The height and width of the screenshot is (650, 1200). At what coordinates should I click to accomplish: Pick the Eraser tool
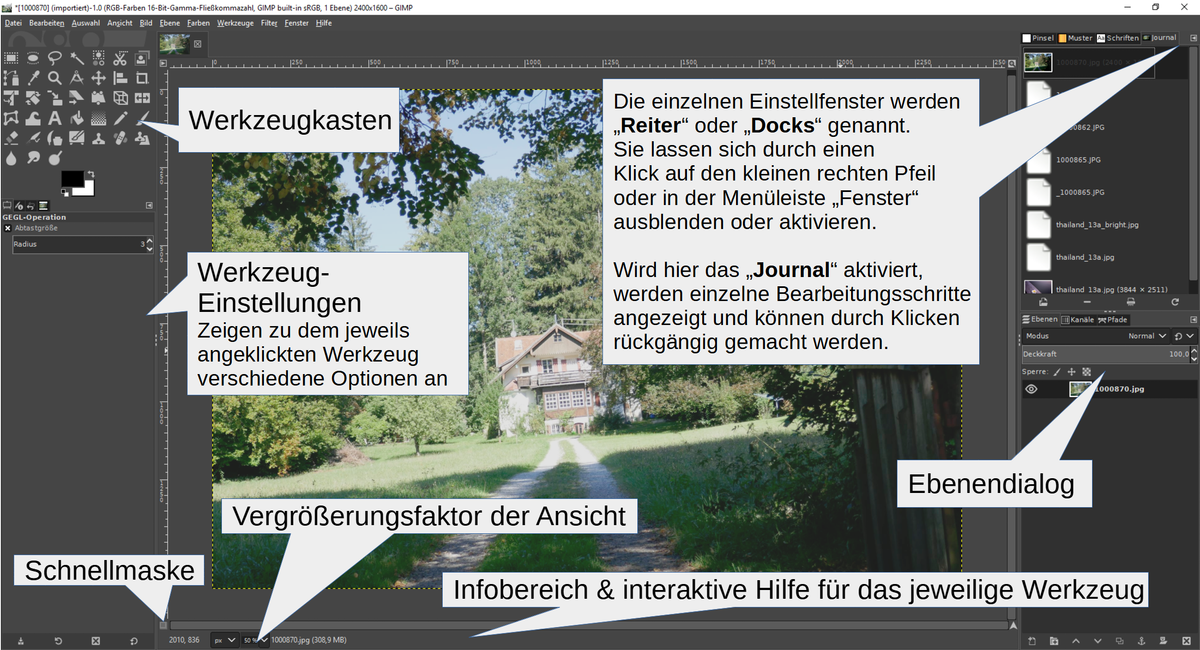point(11,138)
